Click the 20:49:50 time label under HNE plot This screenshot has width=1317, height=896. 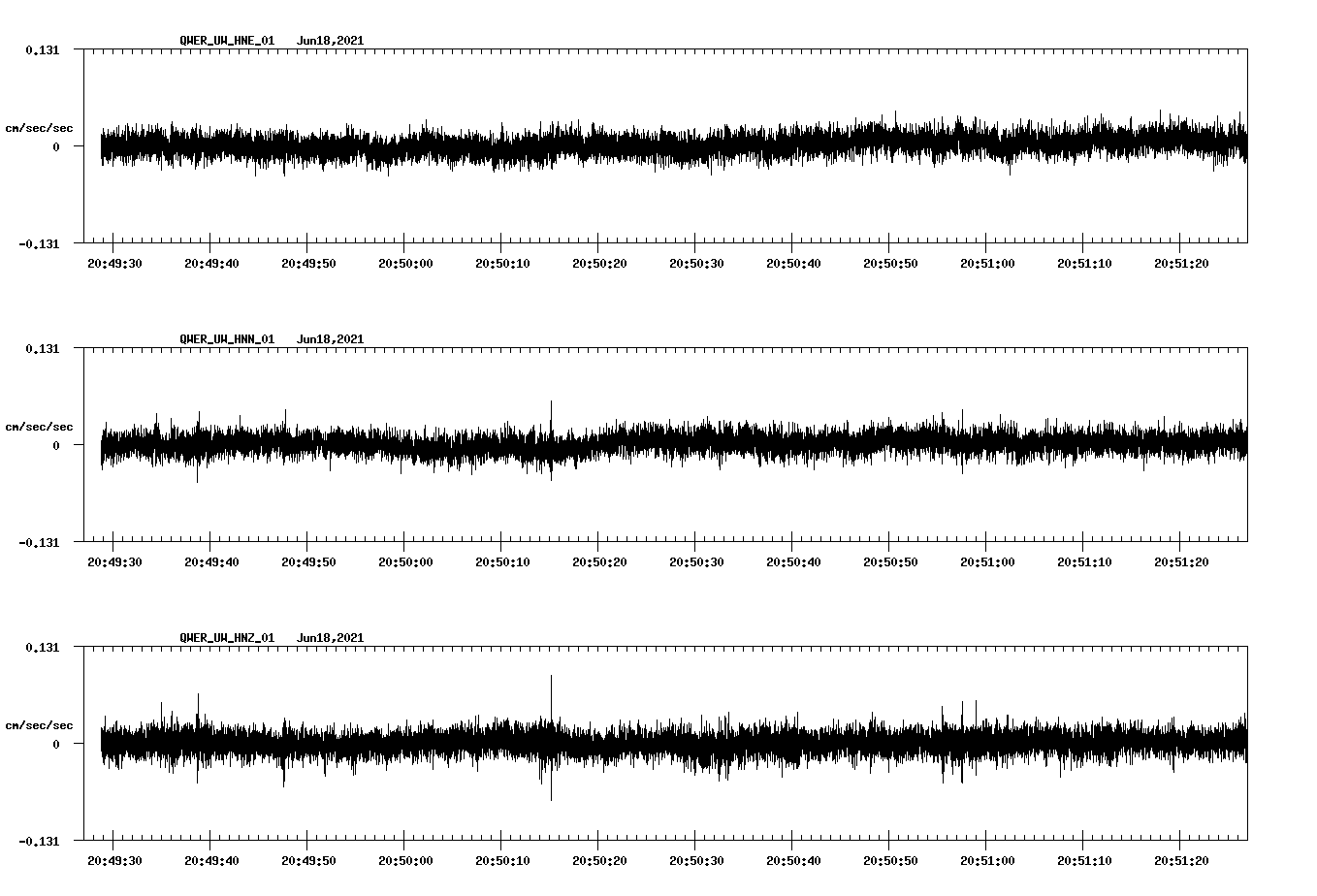pos(308,263)
